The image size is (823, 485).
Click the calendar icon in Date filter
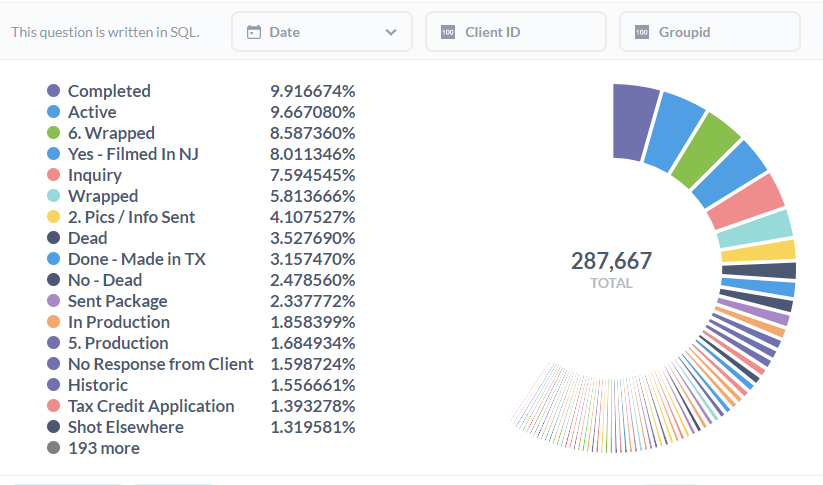[x=254, y=32]
